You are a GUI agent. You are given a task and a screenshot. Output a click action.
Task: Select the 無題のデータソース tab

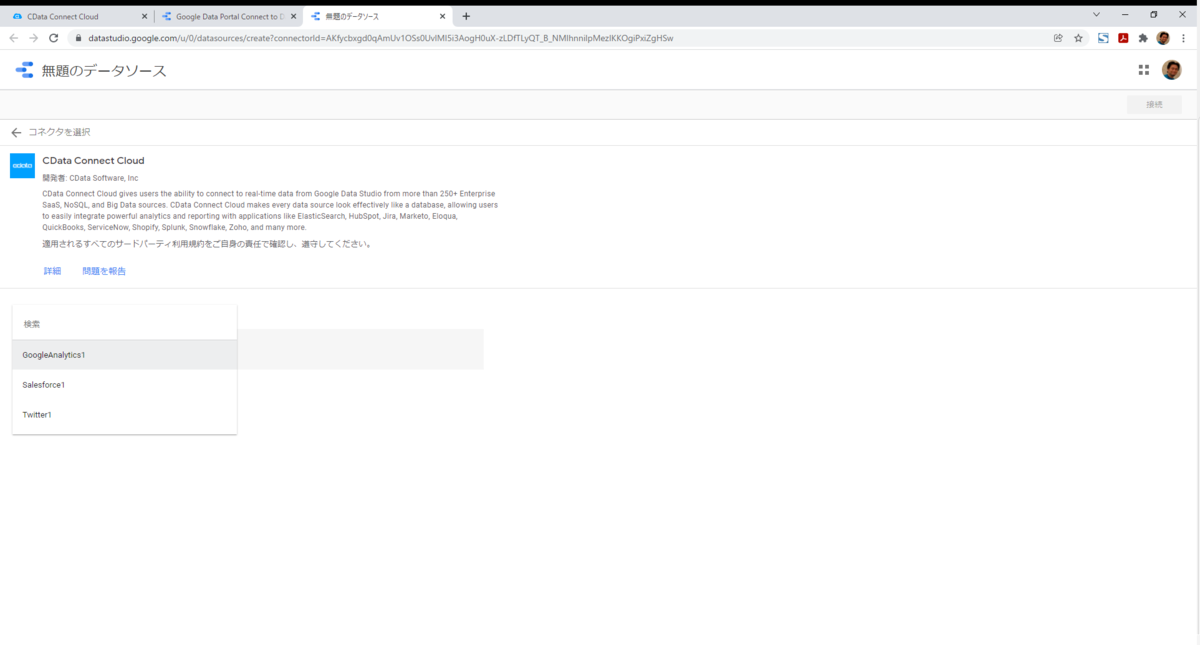[x=378, y=16]
